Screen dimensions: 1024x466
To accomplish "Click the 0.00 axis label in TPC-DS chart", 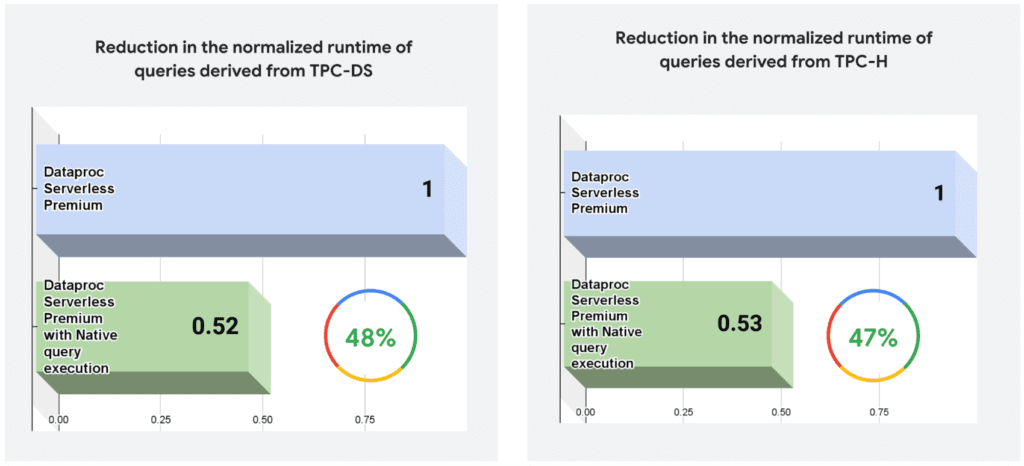I will pos(58,419).
